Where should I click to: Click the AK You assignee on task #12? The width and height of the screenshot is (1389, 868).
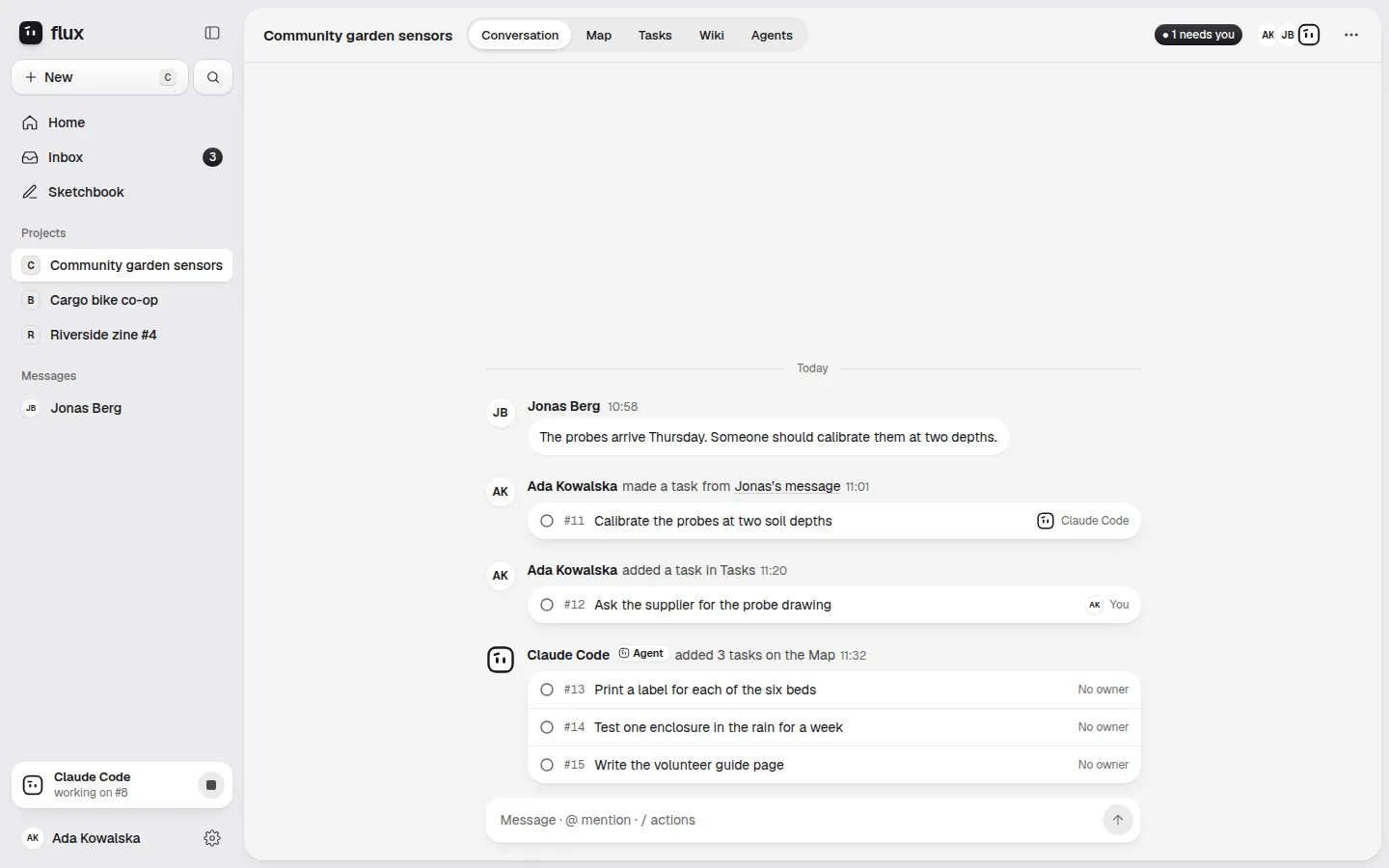[1108, 605]
